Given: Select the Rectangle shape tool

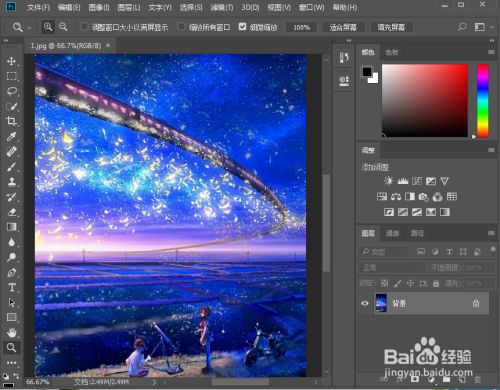Looking at the screenshot, I should coord(12,317).
